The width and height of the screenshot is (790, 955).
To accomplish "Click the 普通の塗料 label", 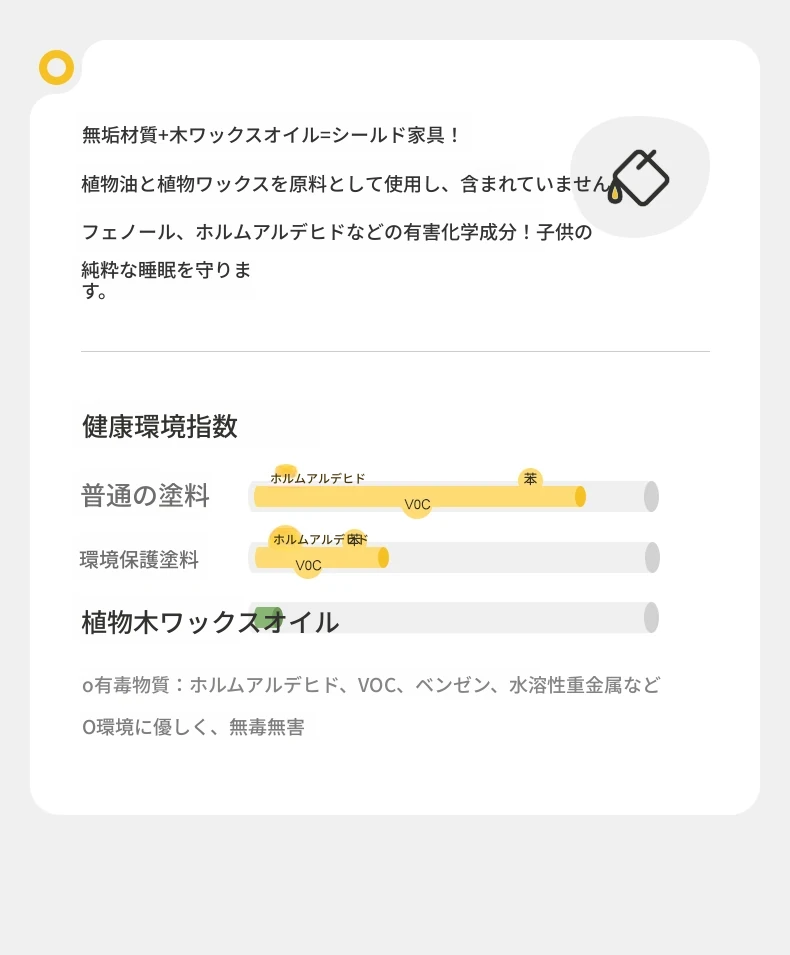I will point(145,495).
